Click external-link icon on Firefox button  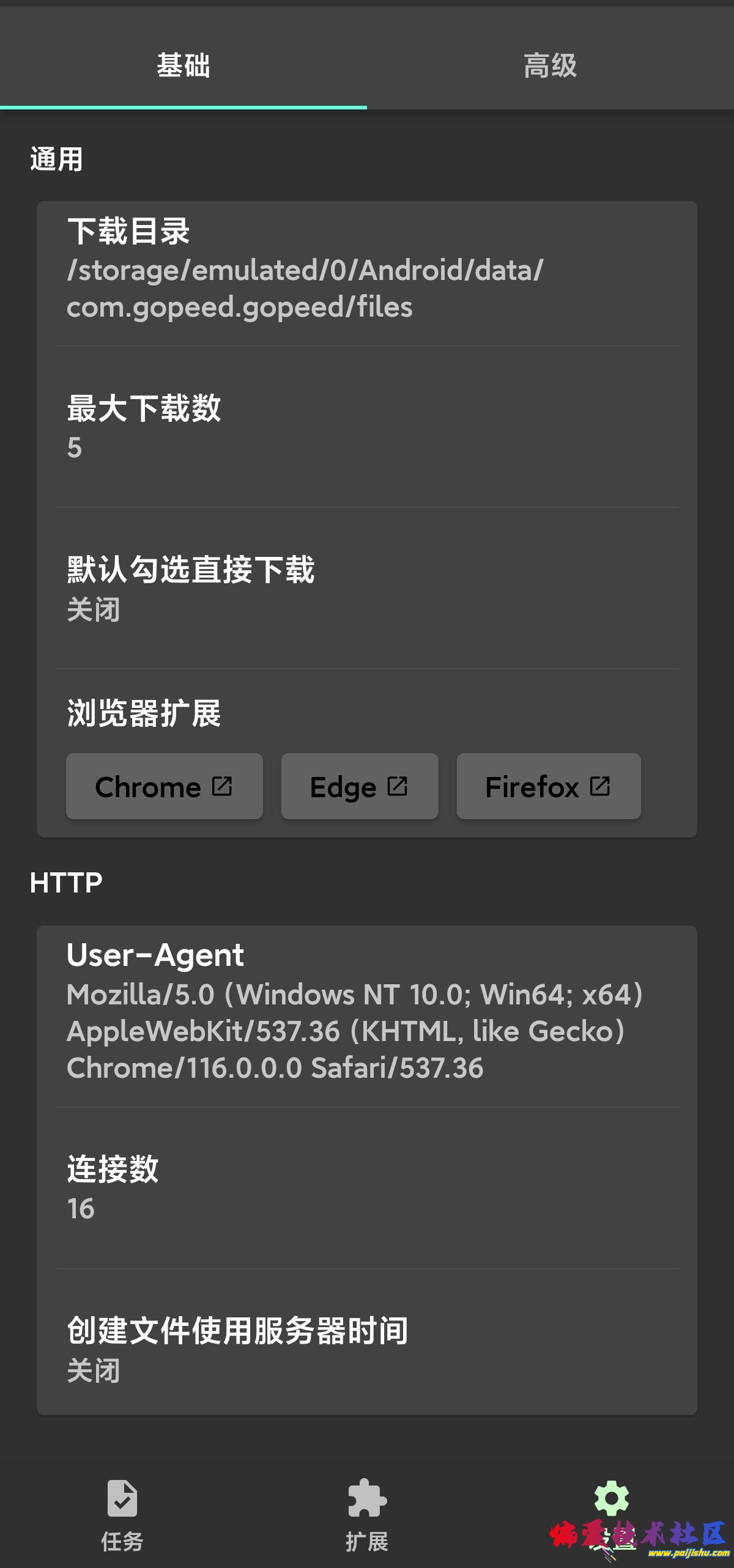(x=599, y=786)
